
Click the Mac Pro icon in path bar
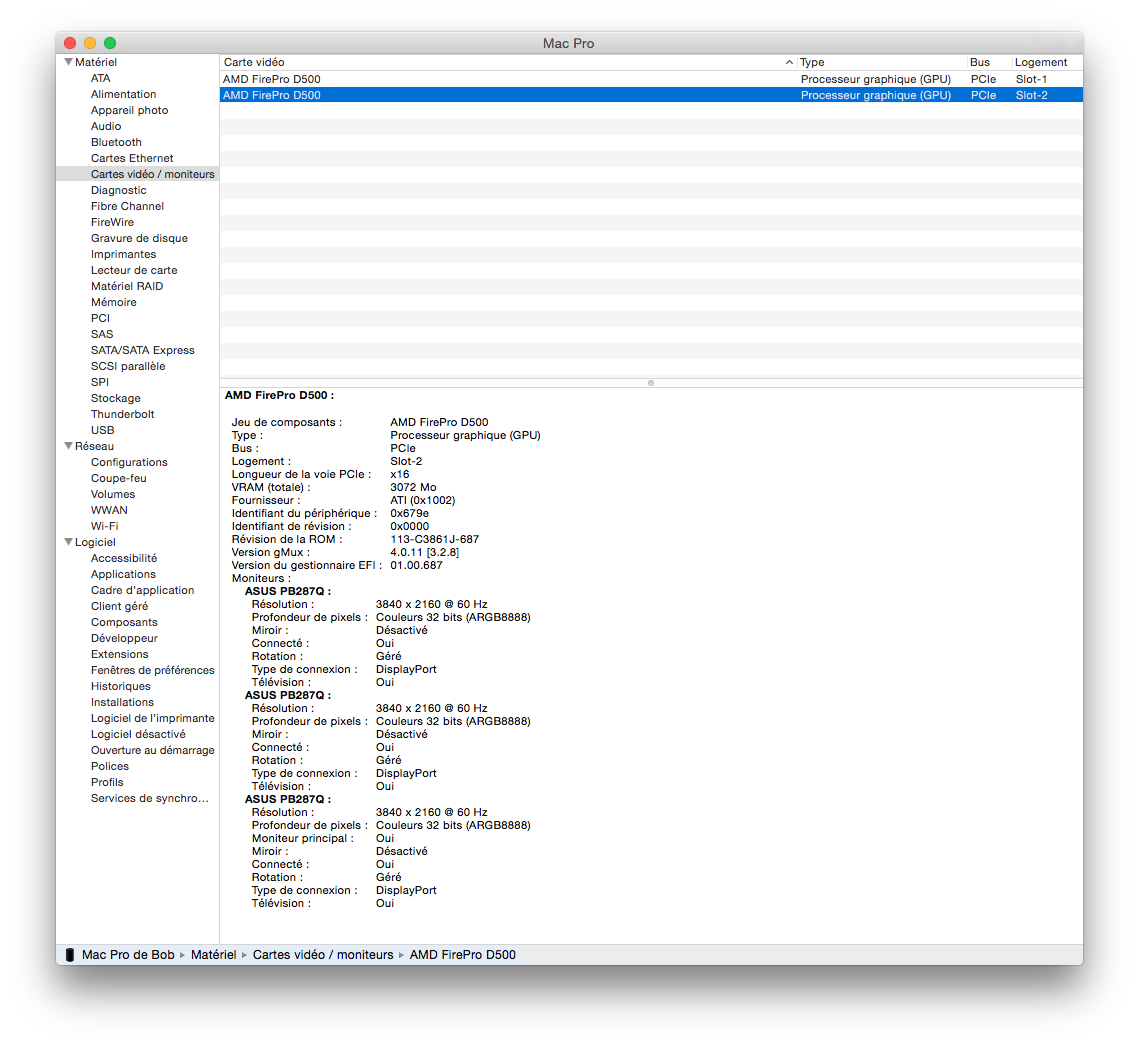point(70,955)
